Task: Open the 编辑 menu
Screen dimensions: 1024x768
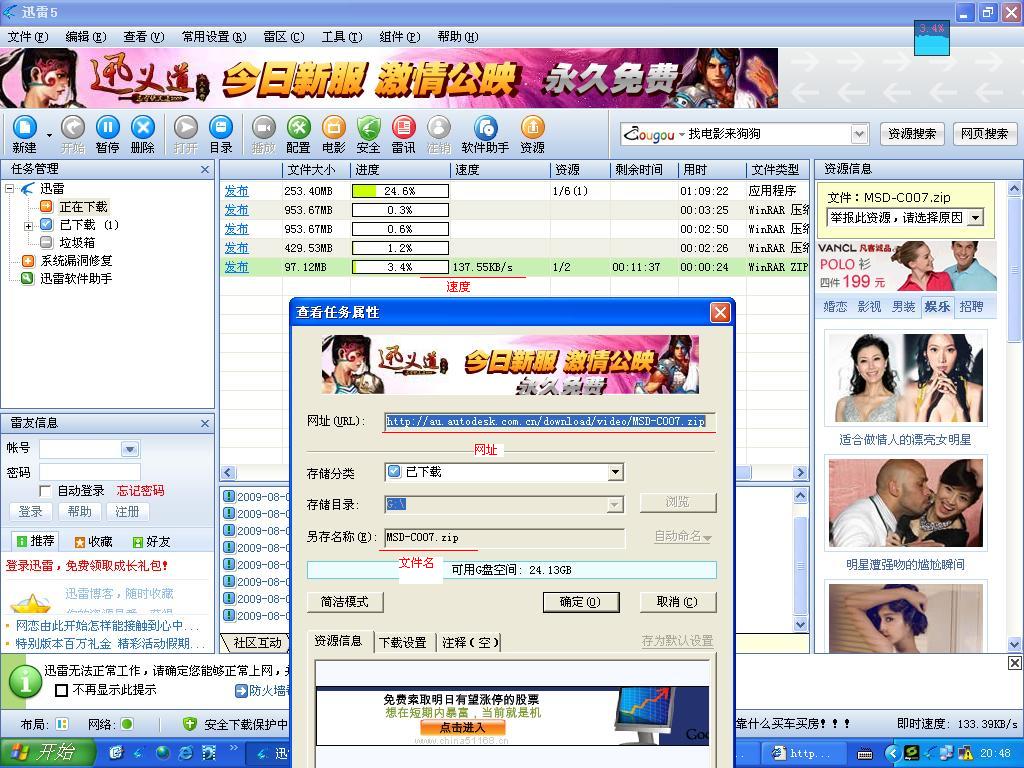Action: click(86, 37)
